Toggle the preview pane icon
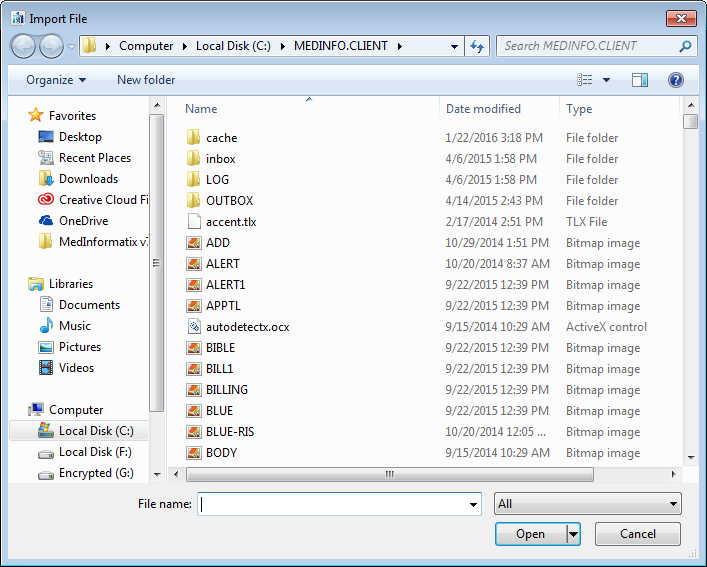Viewport: 707px width, 567px height. (640, 80)
